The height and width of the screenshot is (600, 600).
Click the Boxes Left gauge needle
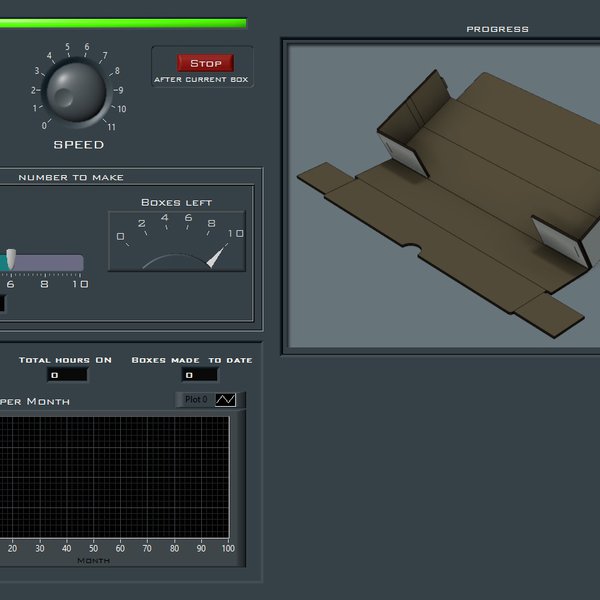[x=215, y=258]
